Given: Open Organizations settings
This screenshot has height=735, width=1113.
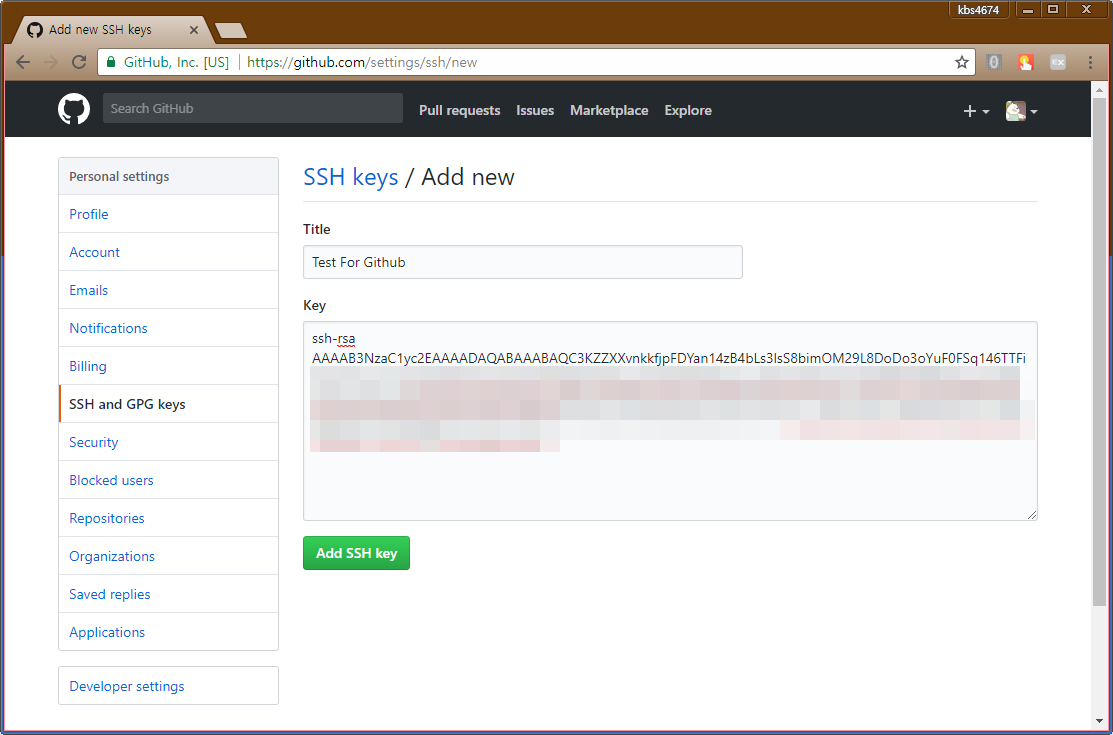Looking at the screenshot, I should pyautogui.click(x=168, y=556).
